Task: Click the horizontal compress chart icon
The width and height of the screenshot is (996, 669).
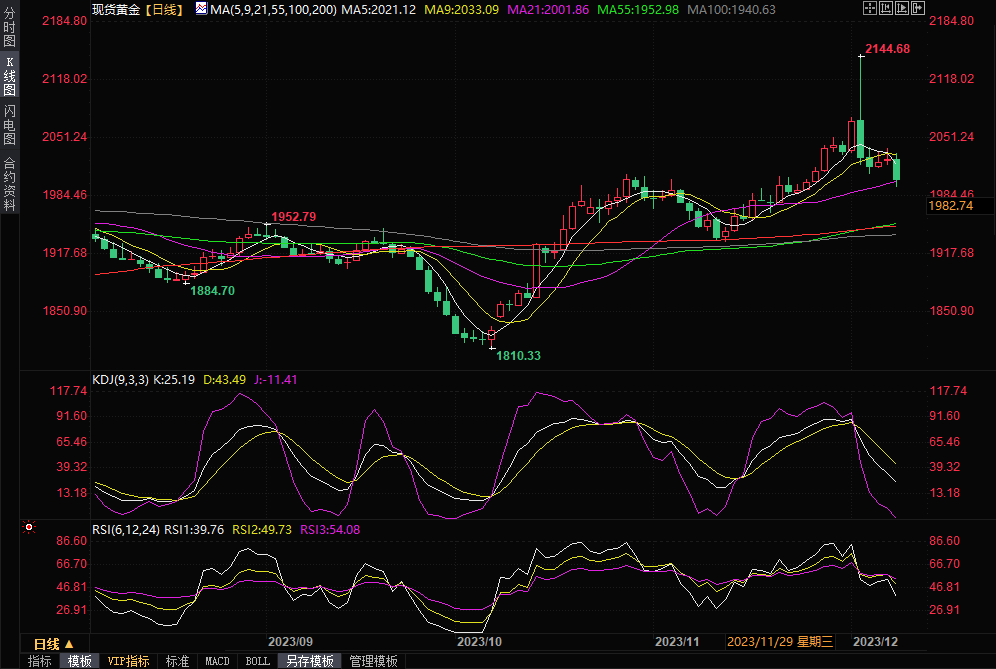Action: [x=888, y=8]
